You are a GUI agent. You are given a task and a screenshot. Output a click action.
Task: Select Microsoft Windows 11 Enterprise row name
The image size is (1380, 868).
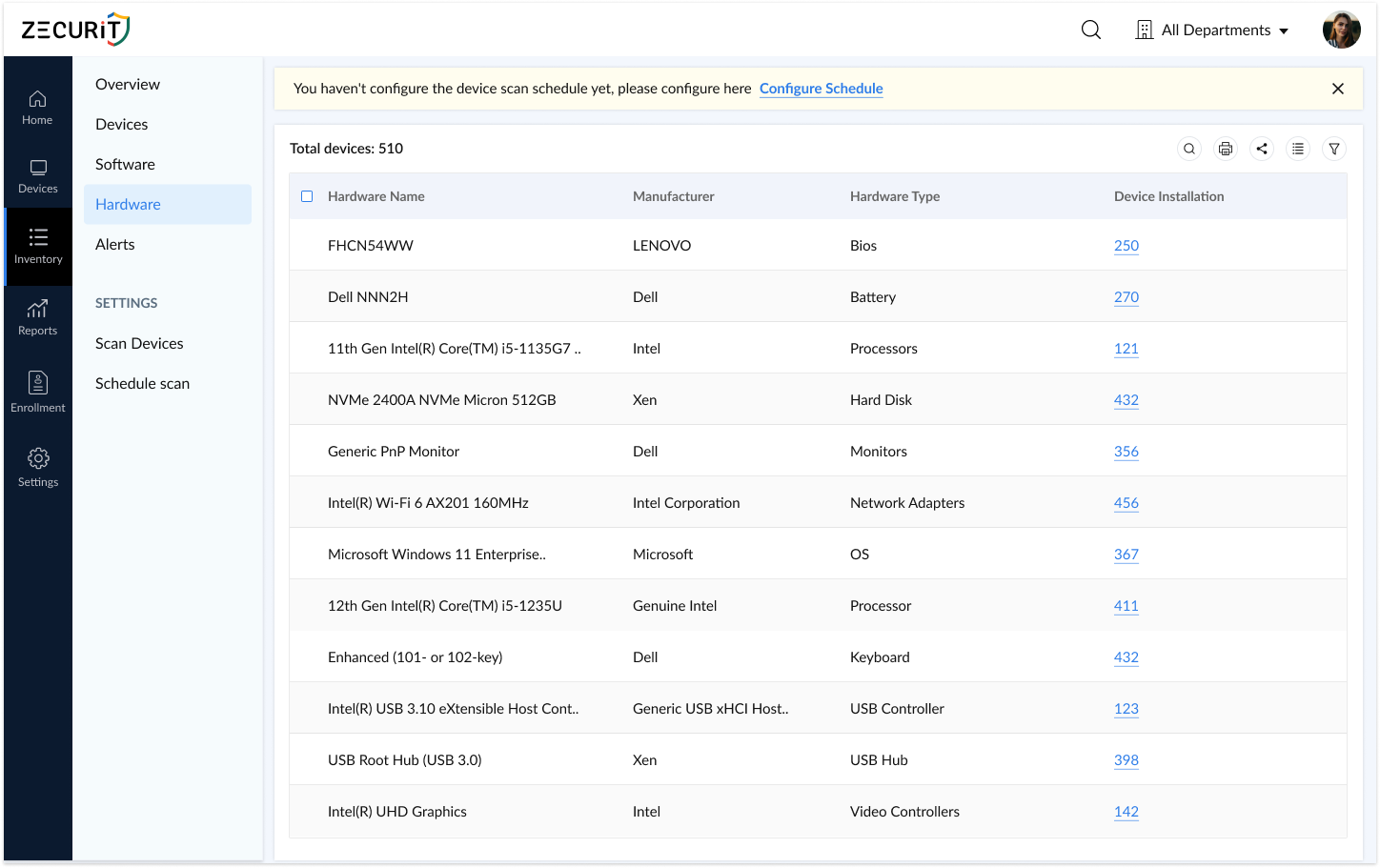[436, 555]
